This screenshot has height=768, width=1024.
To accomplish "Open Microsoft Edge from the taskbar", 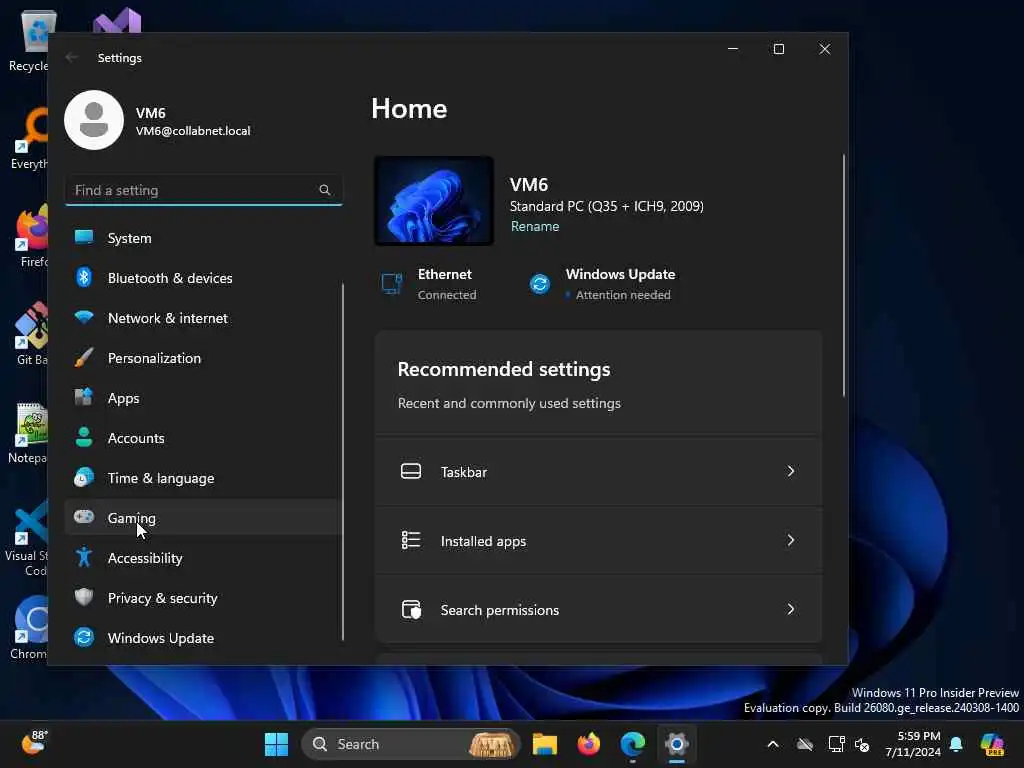I will 633,744.
